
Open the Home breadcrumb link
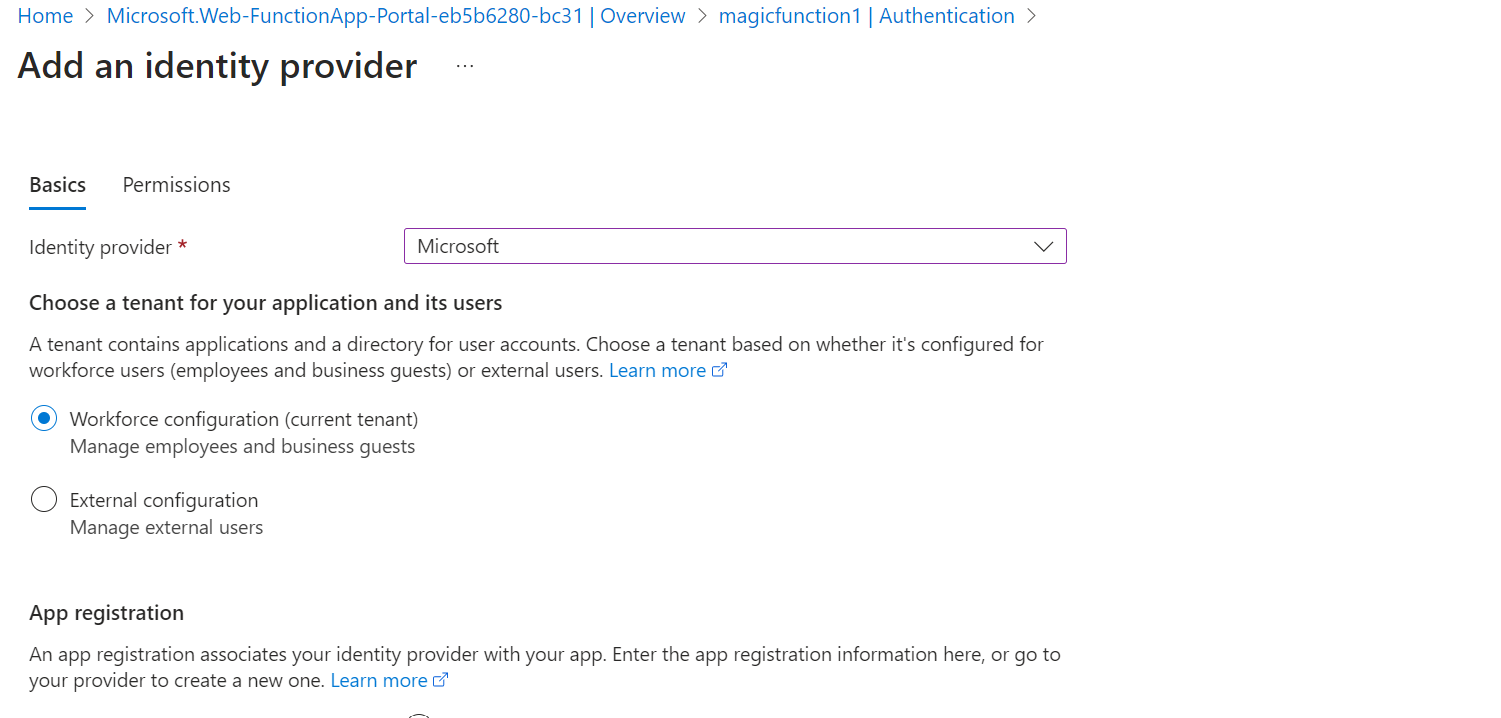pos(45,15)
